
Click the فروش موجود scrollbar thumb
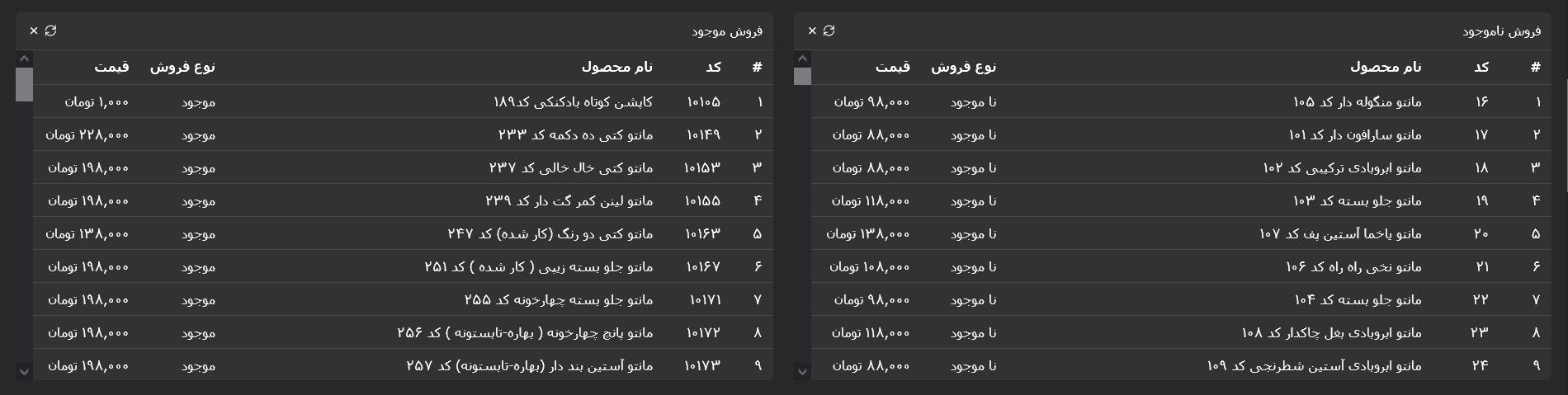click(x=24, y=84)
